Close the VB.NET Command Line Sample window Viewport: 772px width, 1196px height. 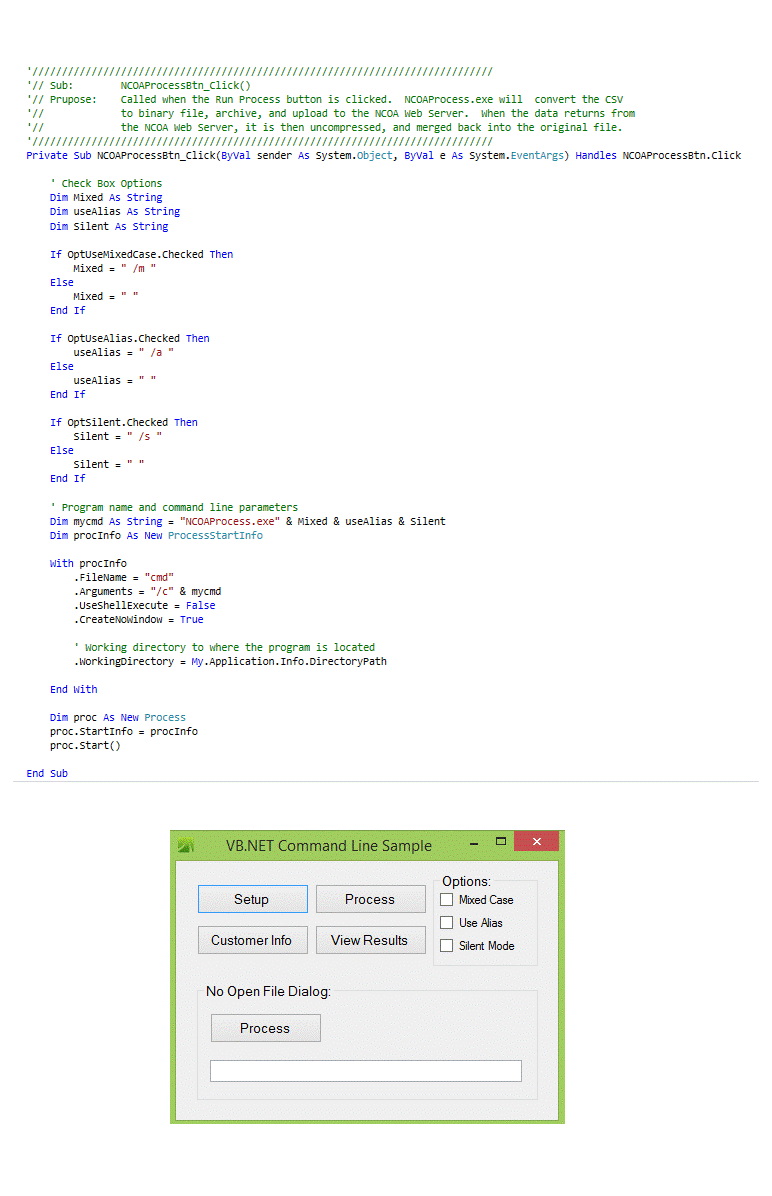tap(536, 841)
